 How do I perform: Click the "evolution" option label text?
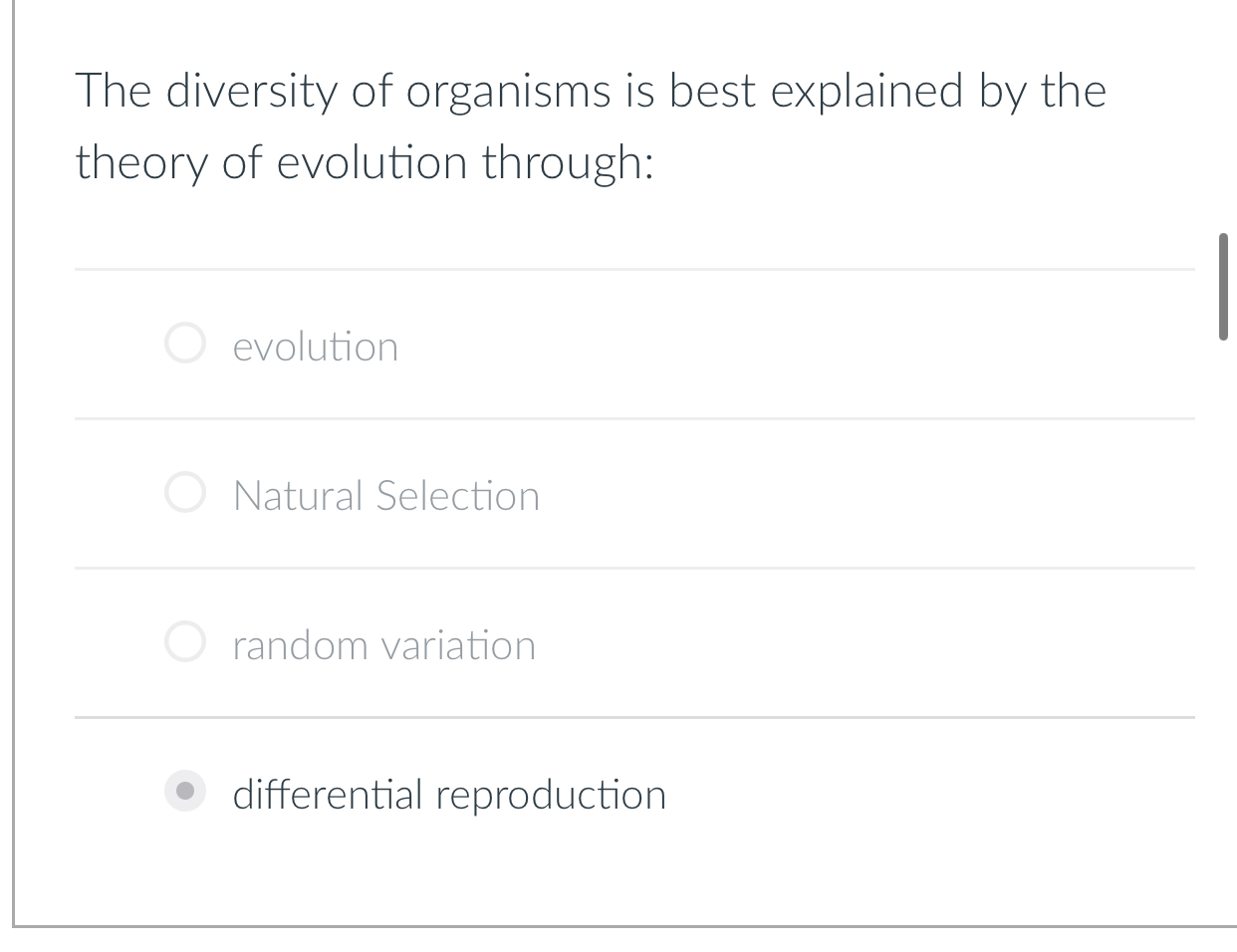pos(315,347)
